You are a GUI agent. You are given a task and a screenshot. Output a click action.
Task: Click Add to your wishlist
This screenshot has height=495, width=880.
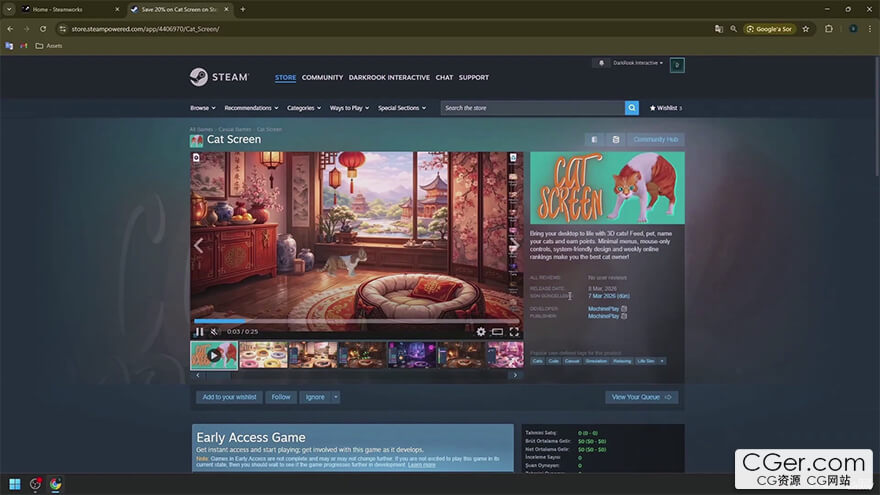point(229,397)
